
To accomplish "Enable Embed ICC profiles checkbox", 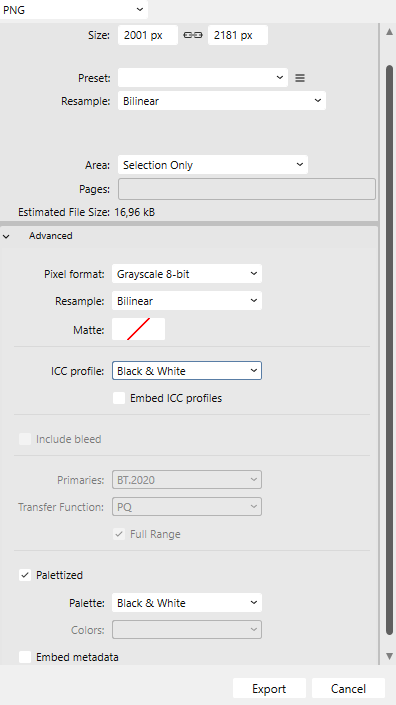I will click(x=119, y=398).
